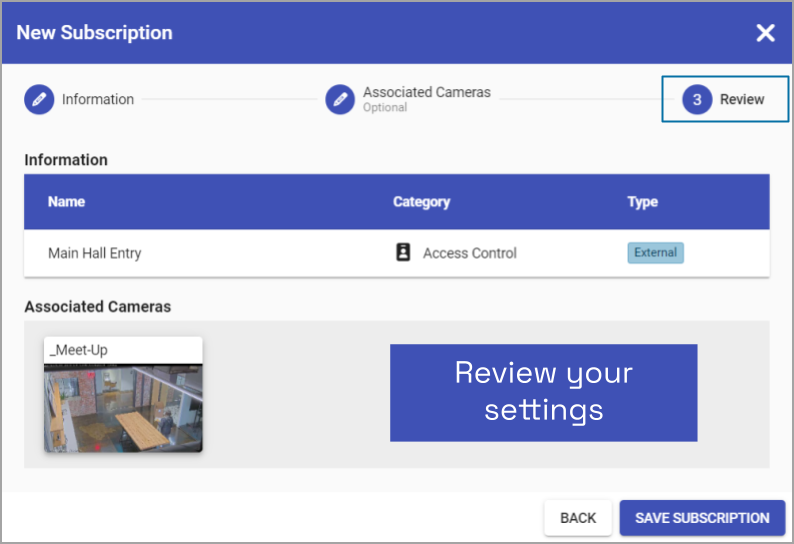This screenshot has height=544, width=794.
Task: Close the New Subscription dialog
Action: coord(765,33)
